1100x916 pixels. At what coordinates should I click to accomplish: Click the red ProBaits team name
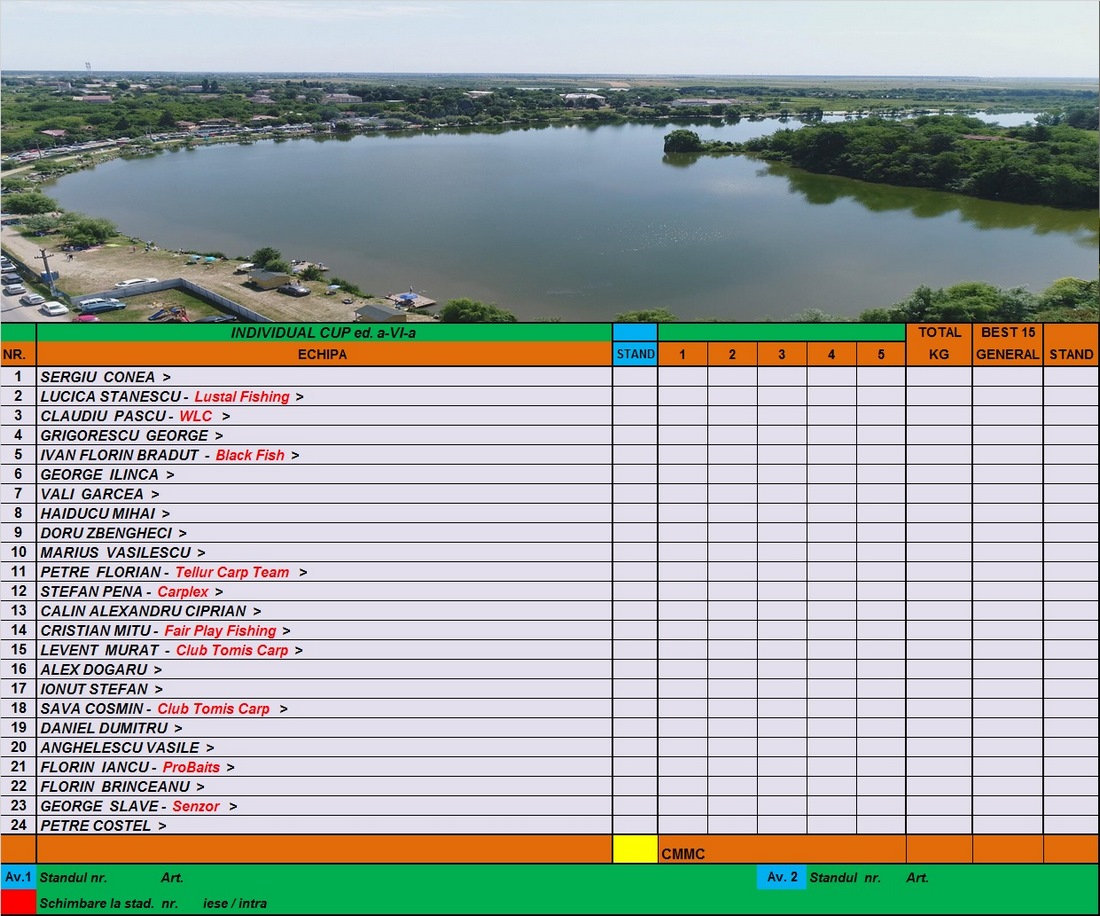click(191, 767)
